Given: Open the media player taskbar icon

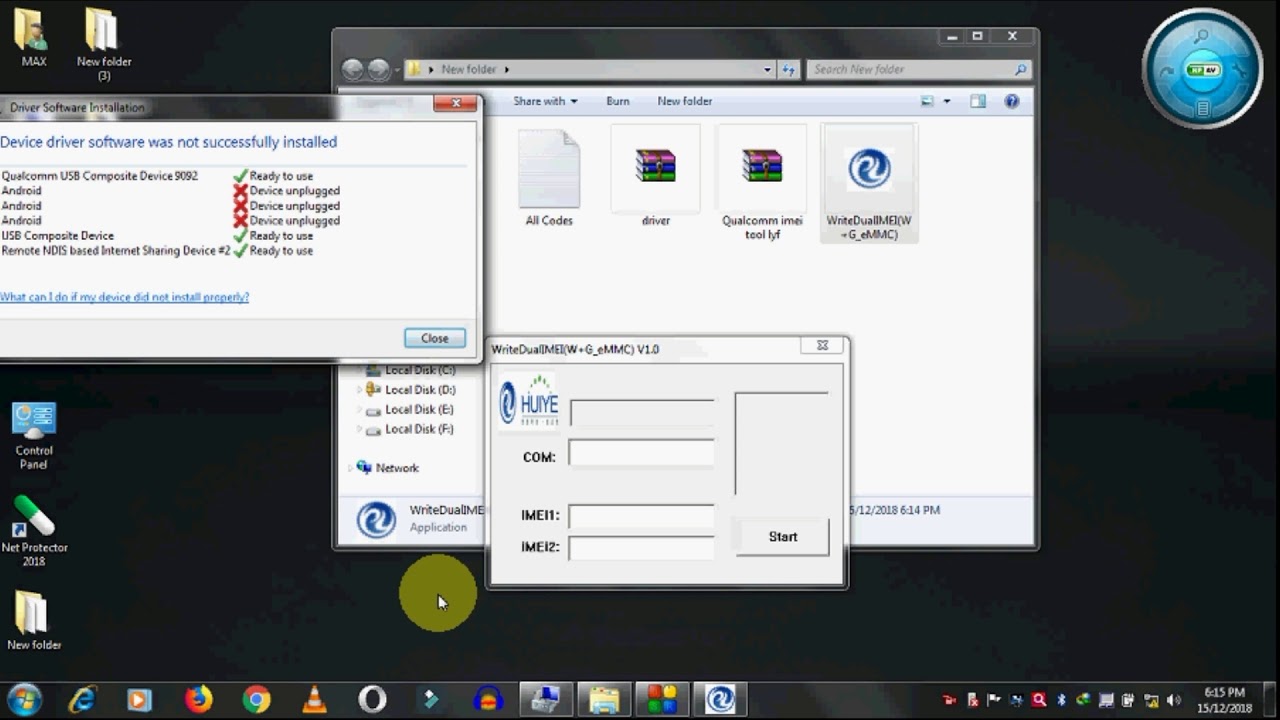Looking at the screenshot, I should coord(140,699).
